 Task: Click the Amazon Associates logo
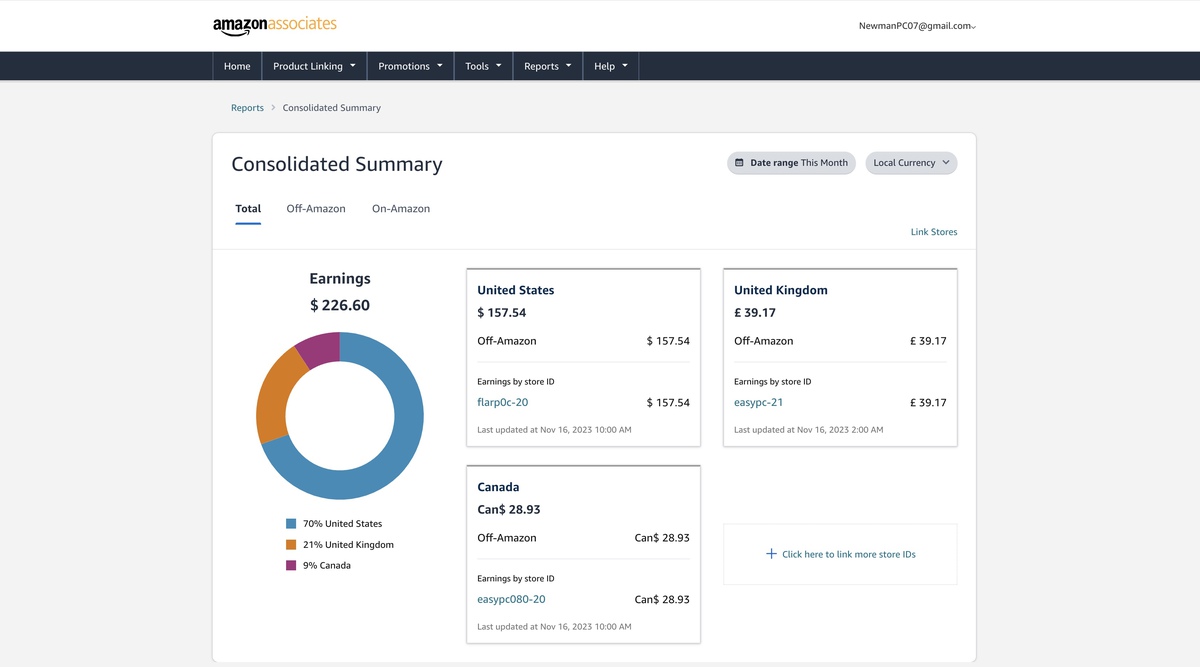tap(275, 25)
